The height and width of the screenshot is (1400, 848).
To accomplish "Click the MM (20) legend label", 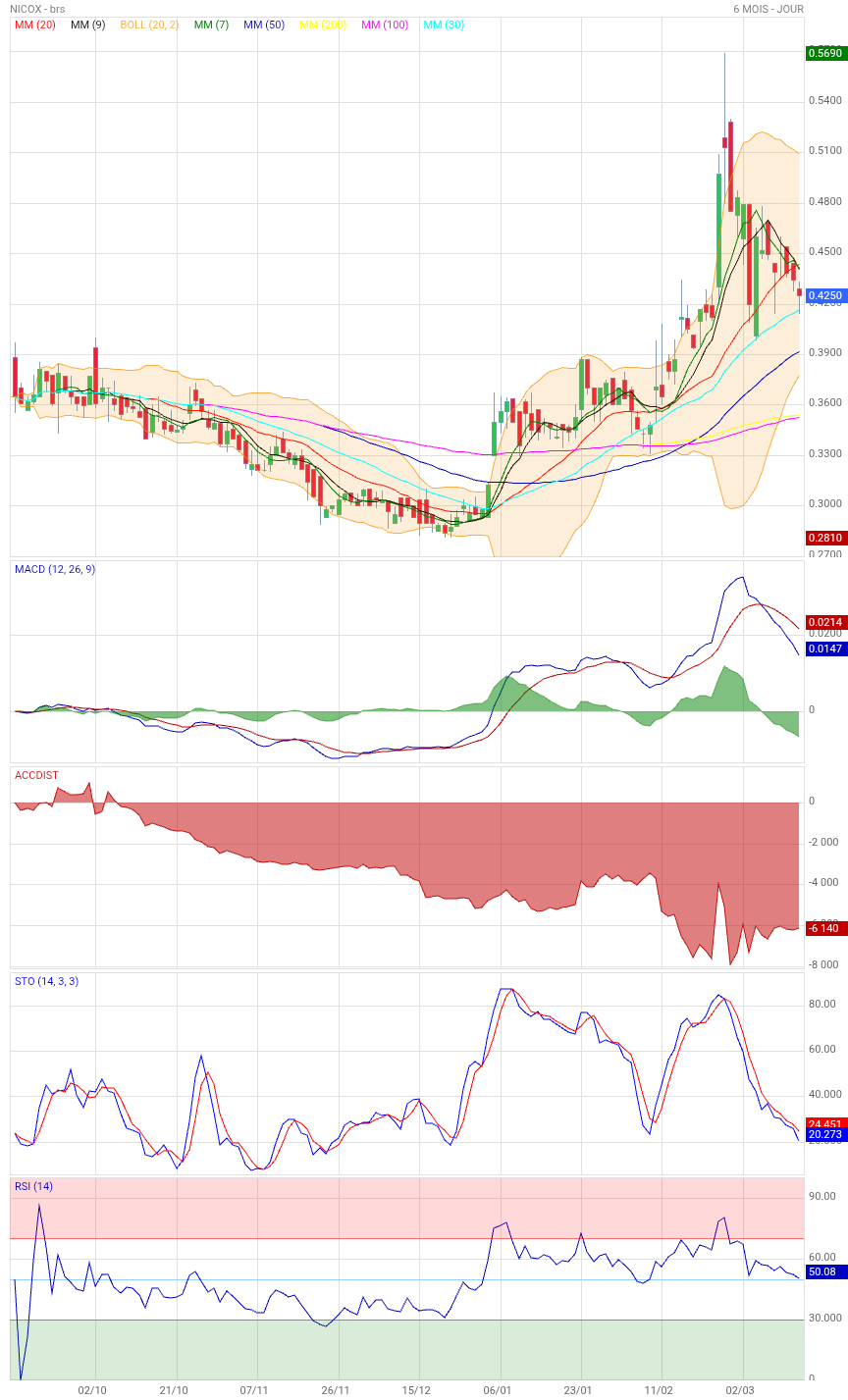I will click(x=34, y=25).
